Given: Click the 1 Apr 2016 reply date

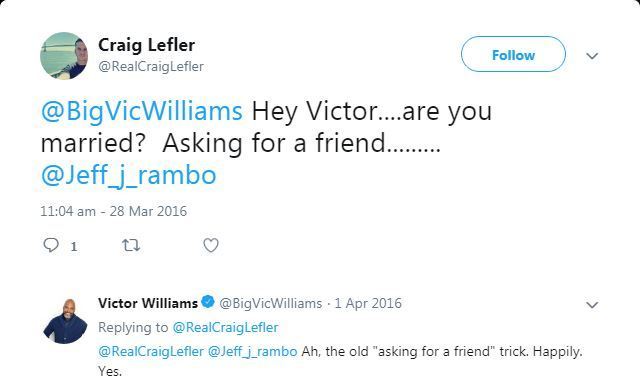Looking at the screenshot, I should coord(368,303).
